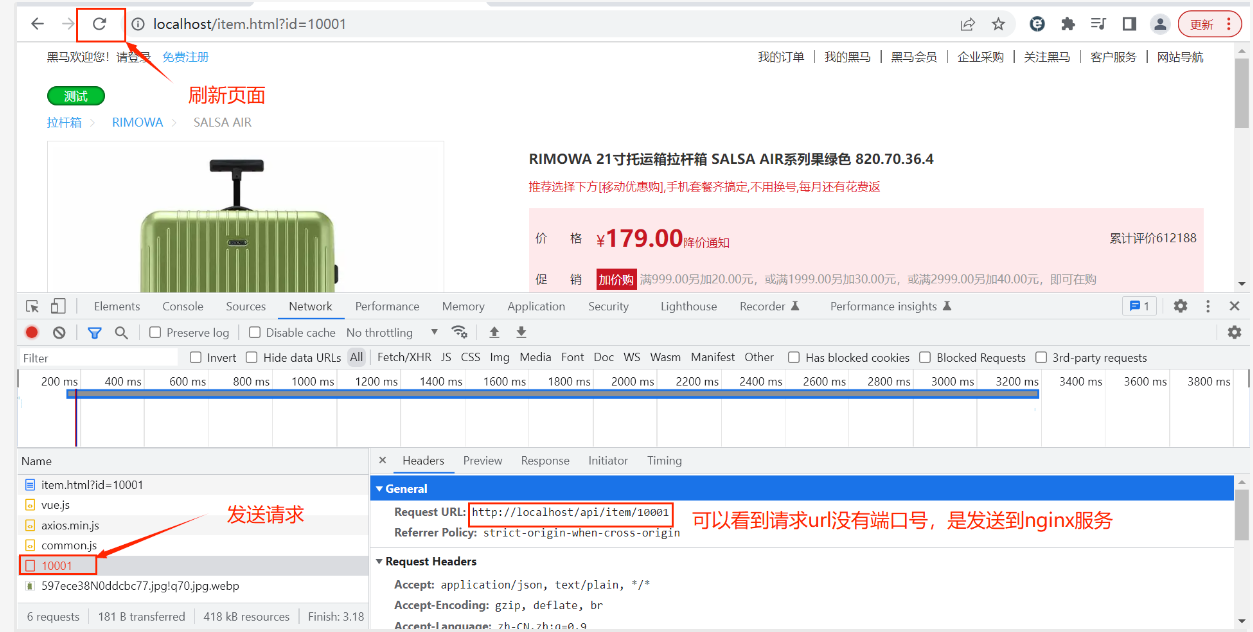Open the Console tab
1253x632 pixels.
click(183, 306)
